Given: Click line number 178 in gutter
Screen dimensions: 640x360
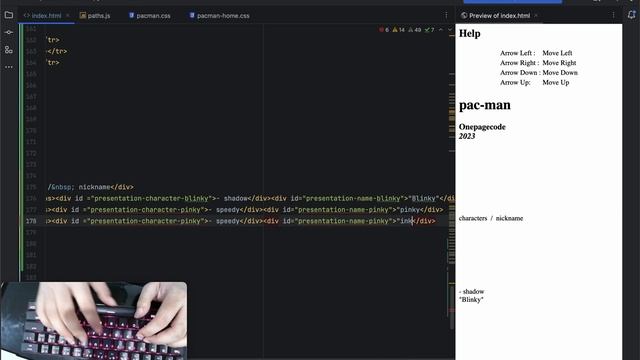Looking at the screenshot, I should 31,221.
